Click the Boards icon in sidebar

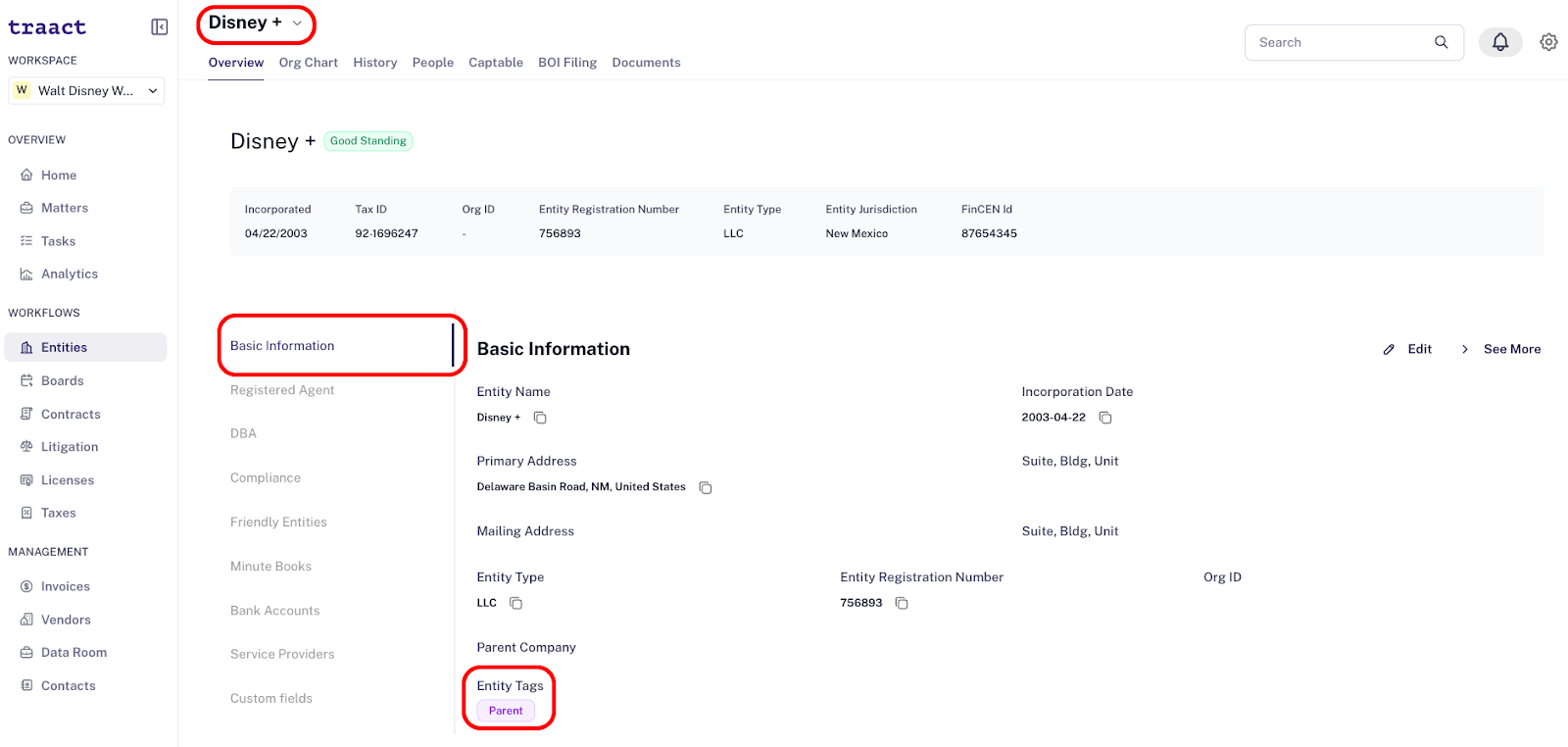(x=26, y=381)
